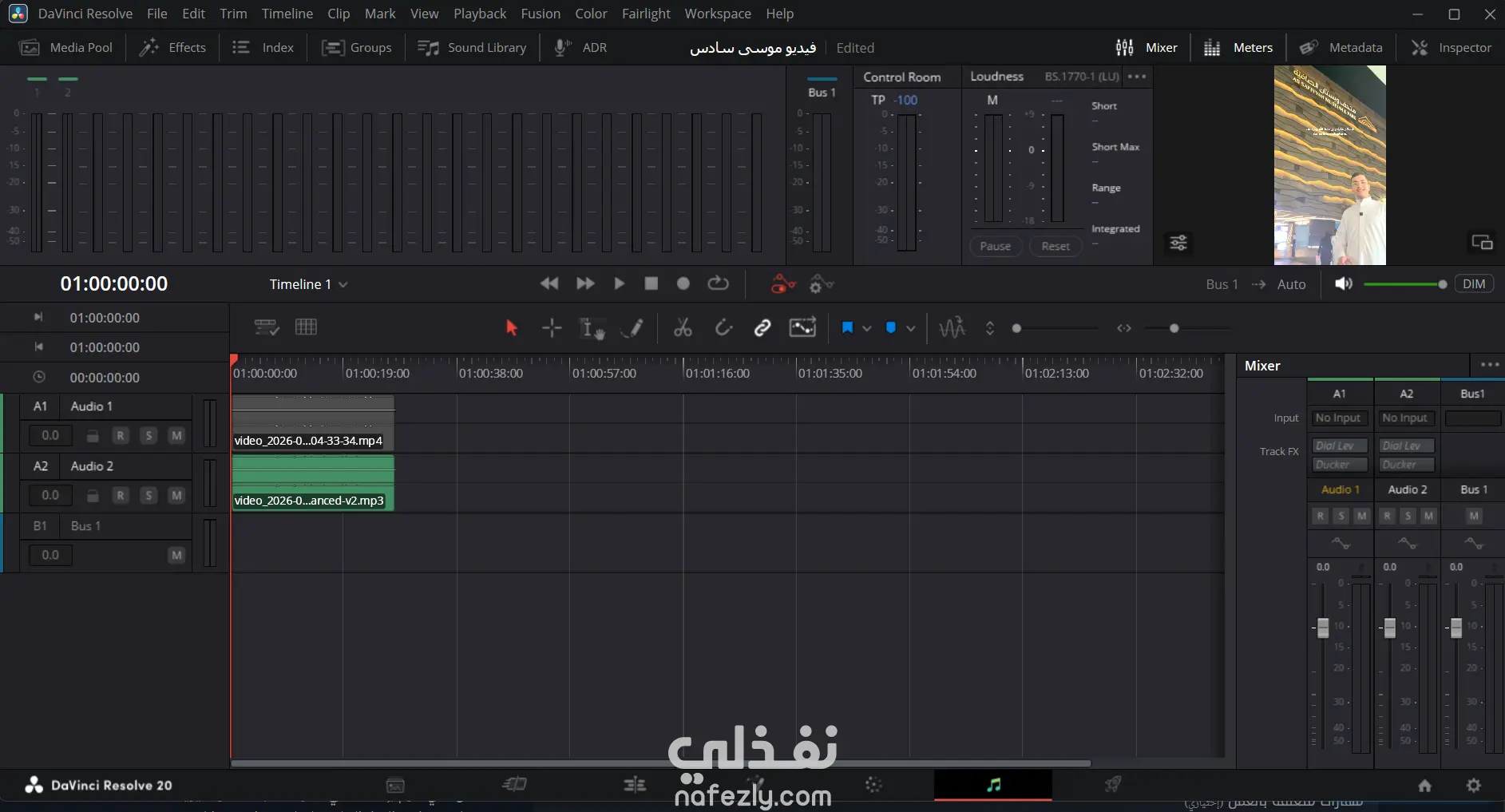The image size is (1505, 812).
Task: Expand the flag color dropdown arrow
Action: pos(866,328)
